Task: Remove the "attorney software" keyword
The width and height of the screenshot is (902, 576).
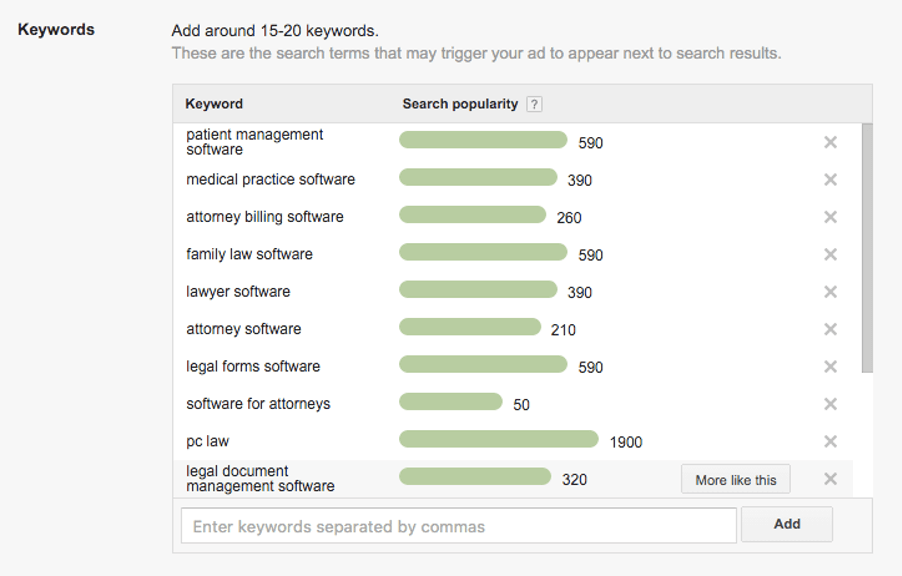Action: tap(830, 329)
